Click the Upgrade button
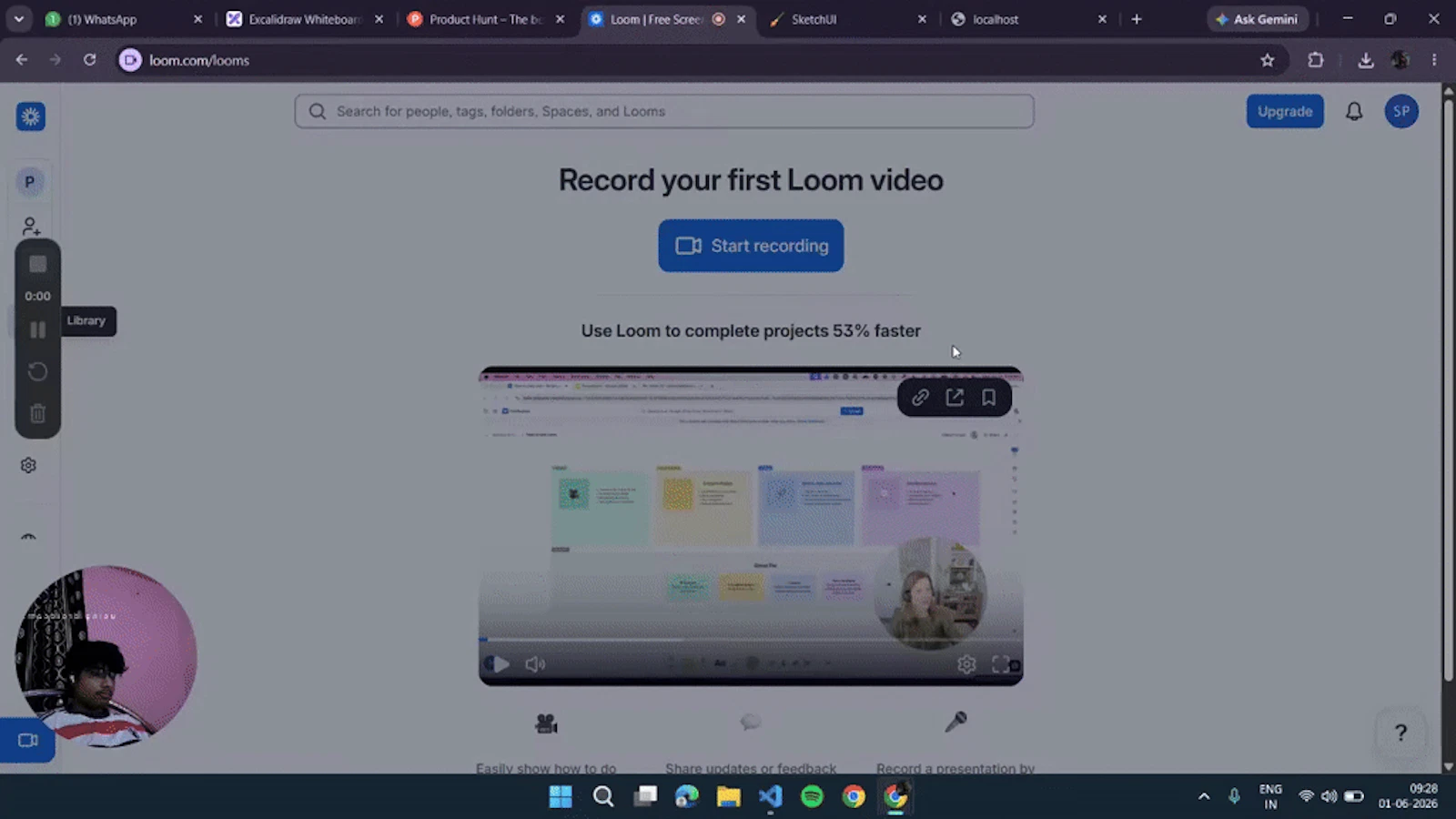 click(x=1285, y=111)
